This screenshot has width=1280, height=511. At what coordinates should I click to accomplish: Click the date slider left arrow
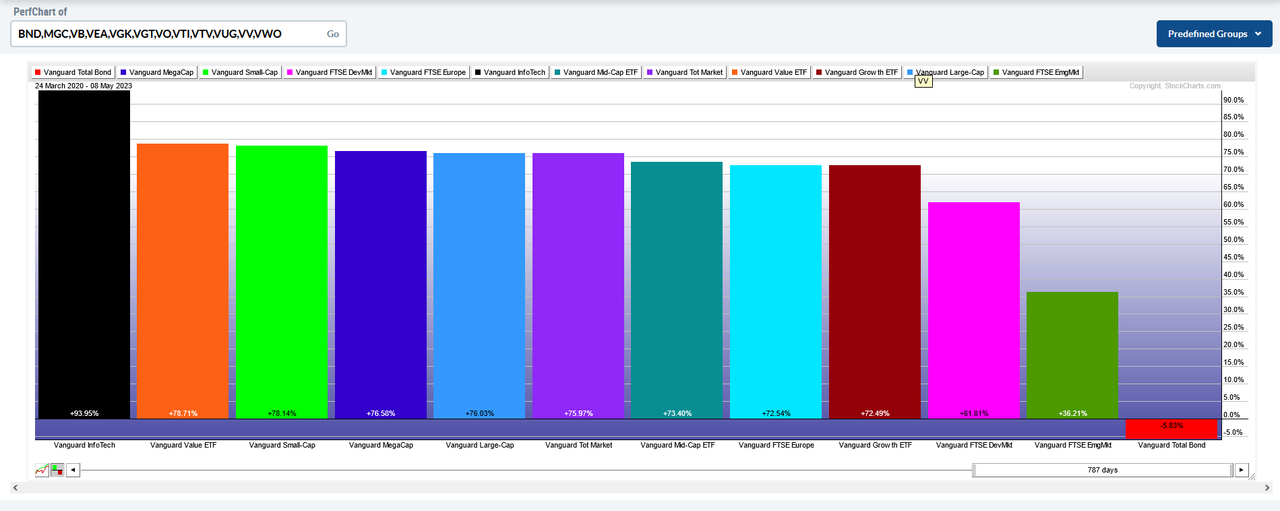click(x=72, y=470)
